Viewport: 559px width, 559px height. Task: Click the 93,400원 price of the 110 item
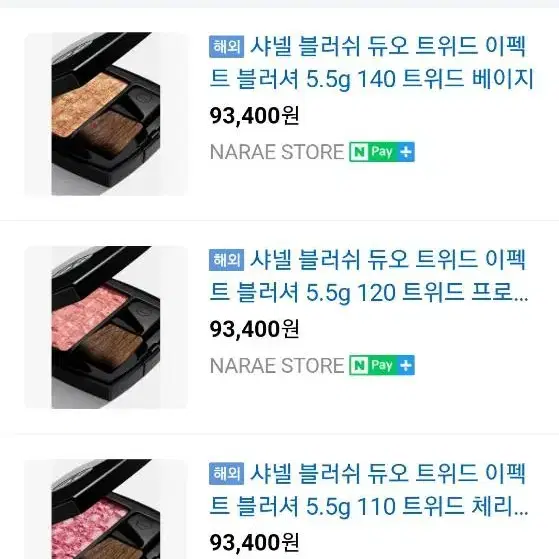tap(254, 542)
